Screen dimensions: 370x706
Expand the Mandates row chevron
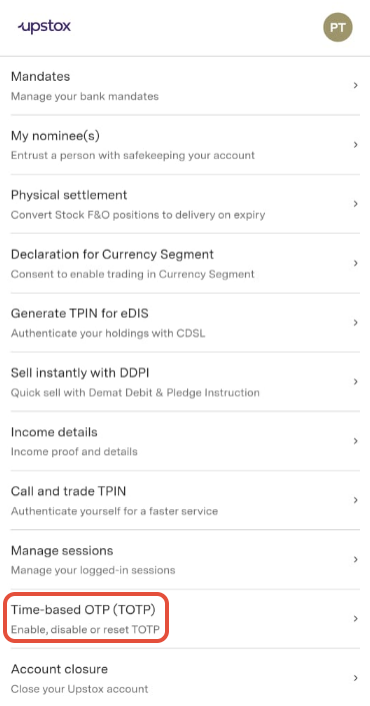click(356, 85)
